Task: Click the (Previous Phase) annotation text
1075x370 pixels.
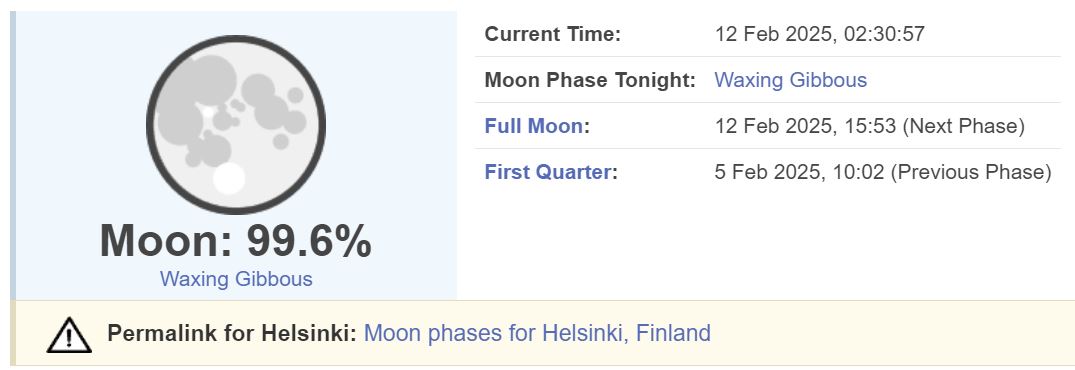Action: [x=971, y=172]
